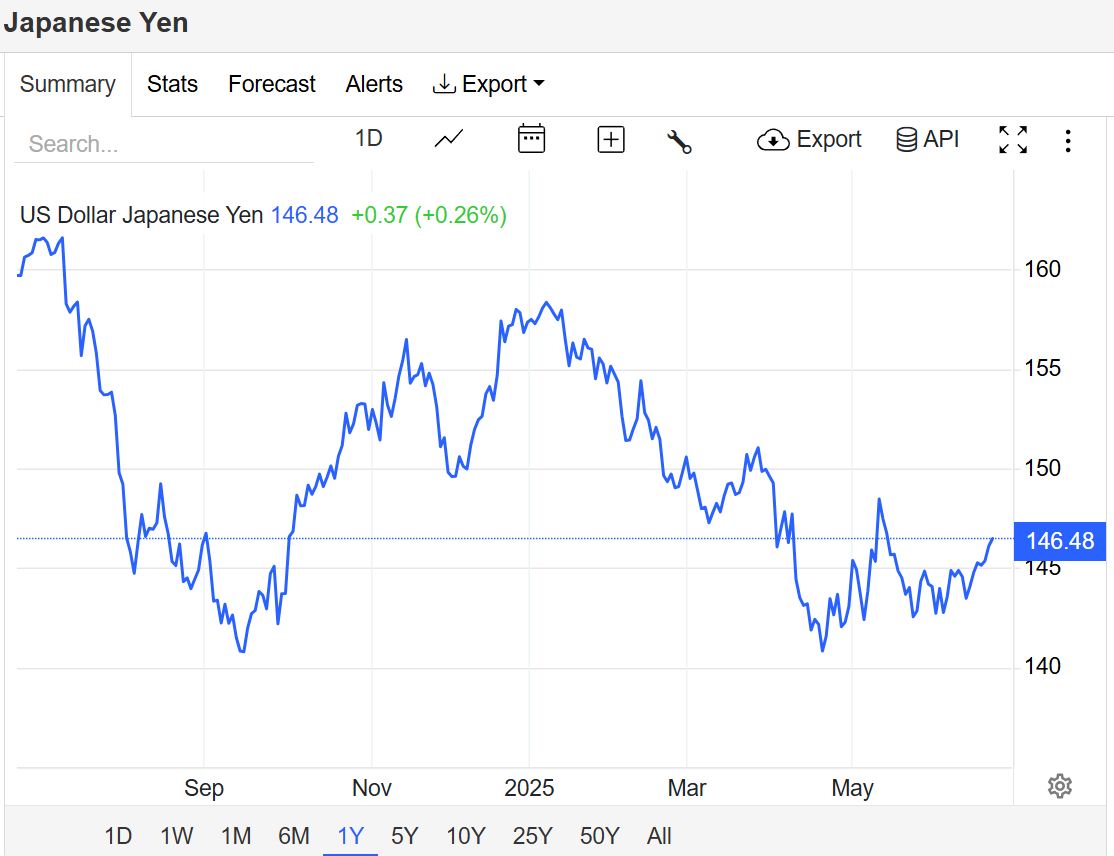Select the 1M time range
This screenshot has height=856, width=1114.
236,836
